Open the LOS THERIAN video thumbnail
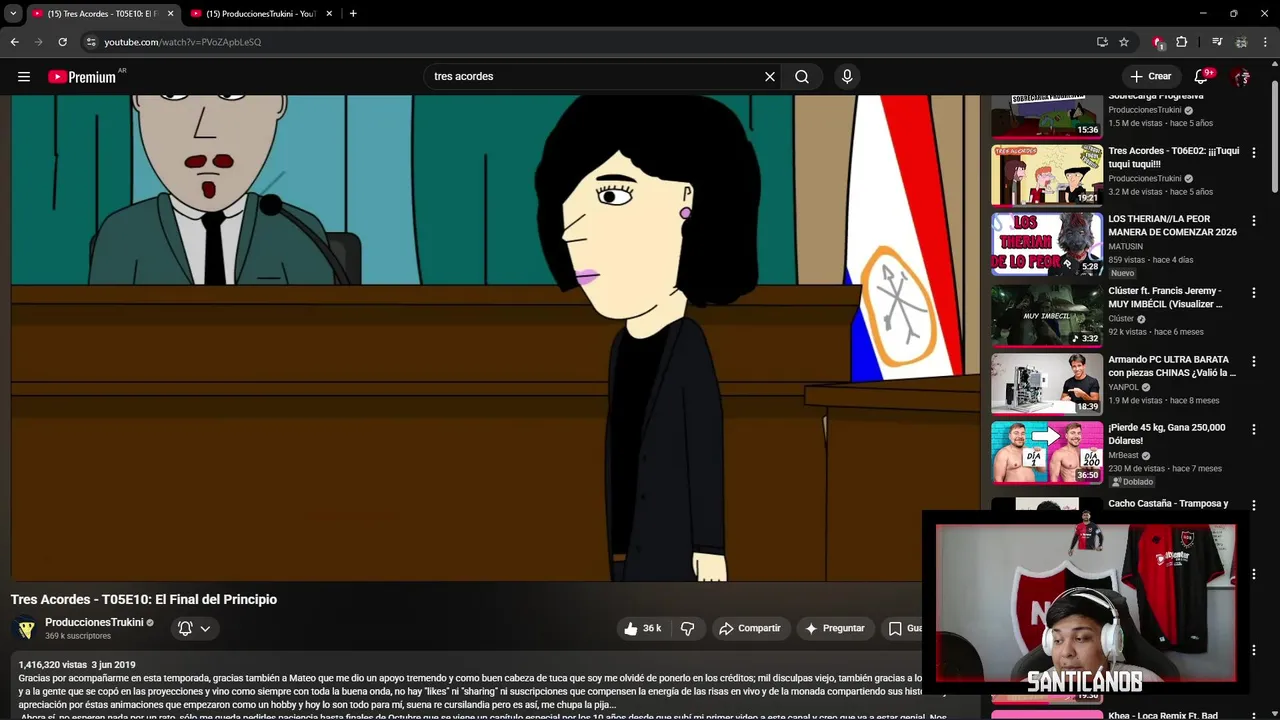Image resolution: width=1280 pixels, height=720 pixels. (1047, 243)
